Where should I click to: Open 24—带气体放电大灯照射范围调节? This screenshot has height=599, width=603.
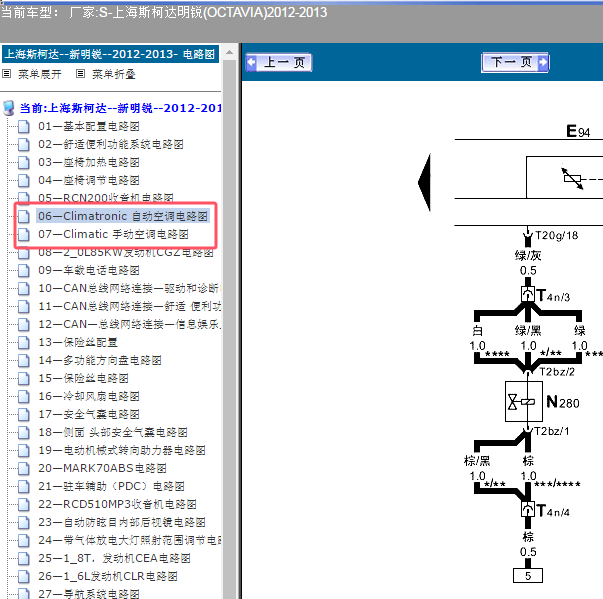tap(129, 540)
